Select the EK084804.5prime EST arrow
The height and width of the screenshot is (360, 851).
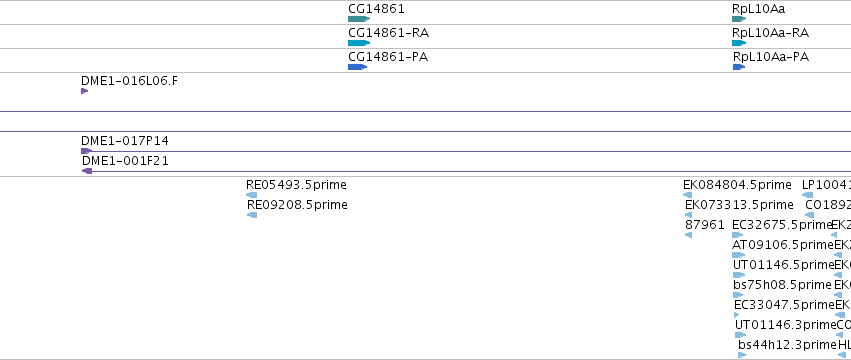(x=688, y=195)
